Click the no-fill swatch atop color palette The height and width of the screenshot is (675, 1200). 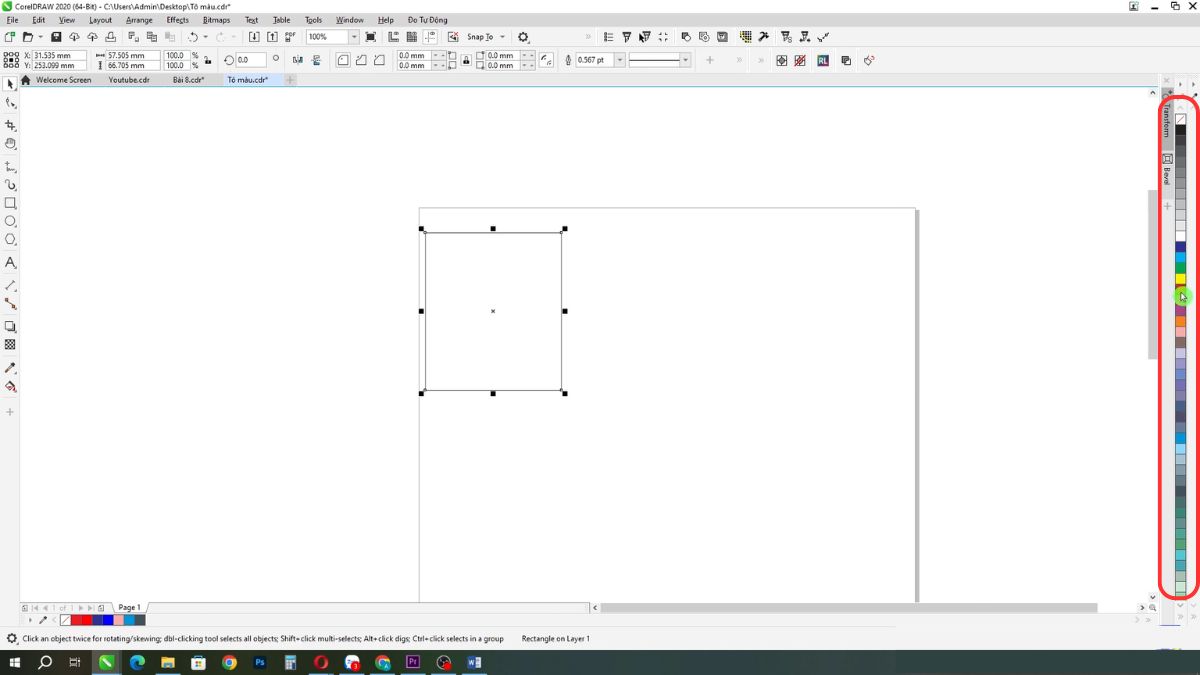[x=1180, y=119]
